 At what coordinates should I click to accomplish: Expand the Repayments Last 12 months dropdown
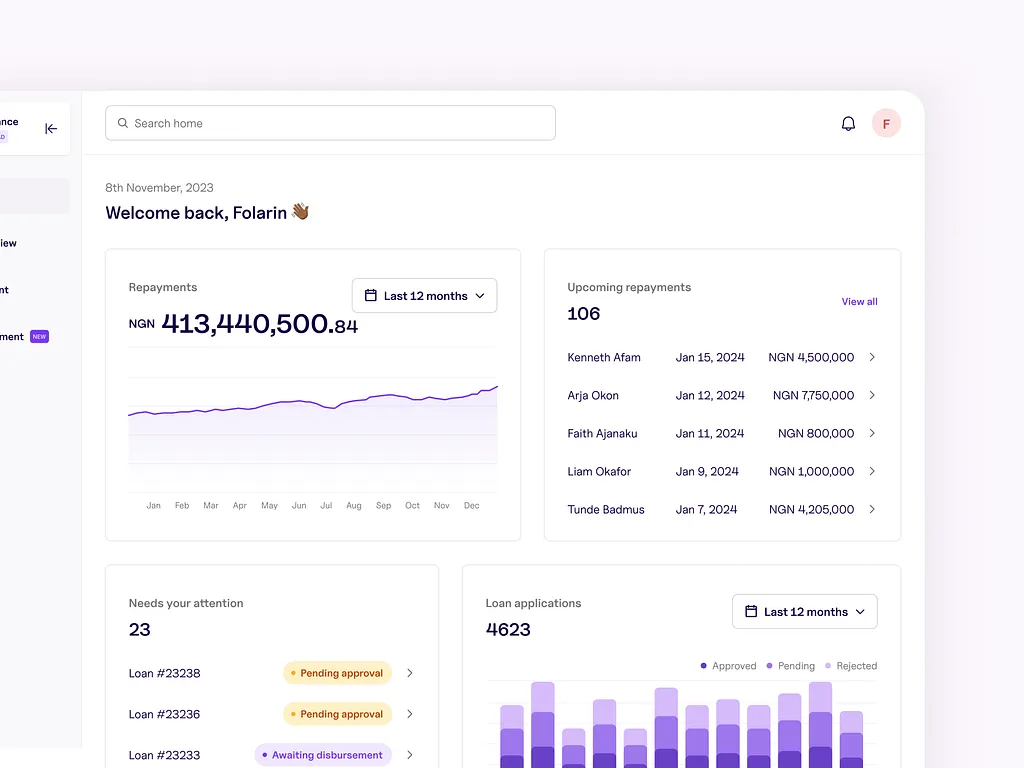pyautogui.click(x=424, y=296)
